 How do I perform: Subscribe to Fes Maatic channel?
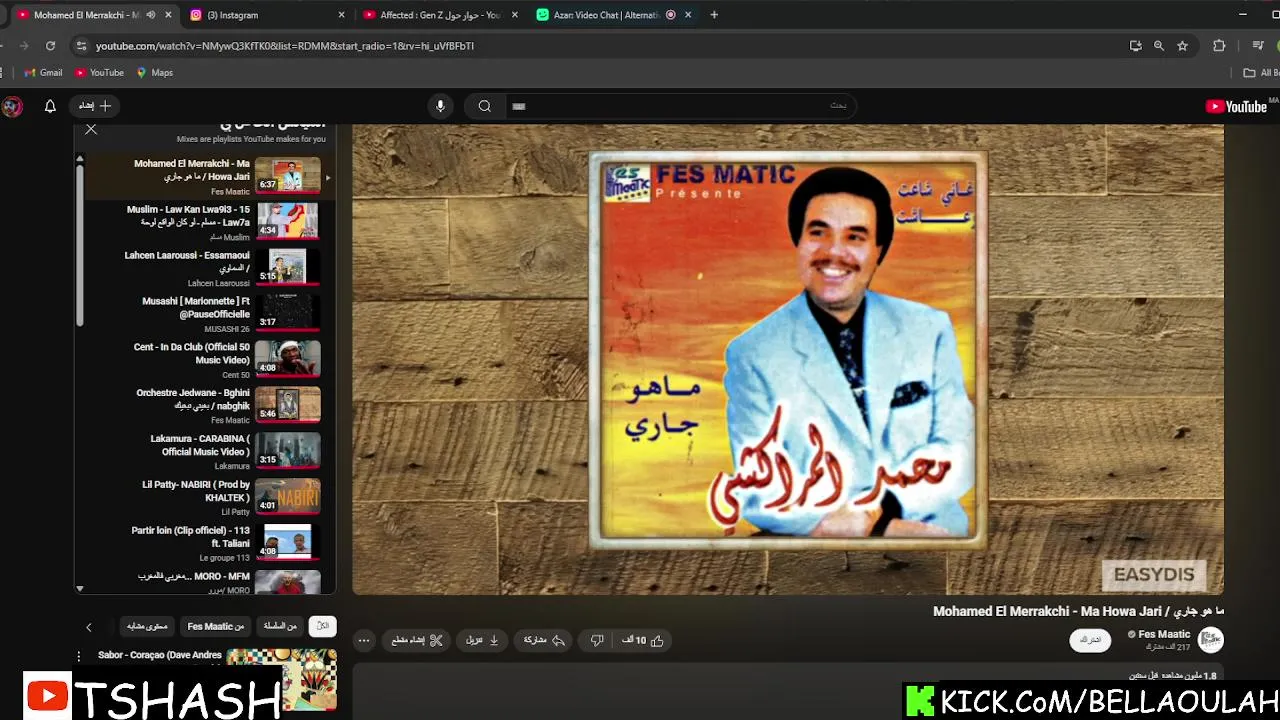click(x=1090, y=640)
